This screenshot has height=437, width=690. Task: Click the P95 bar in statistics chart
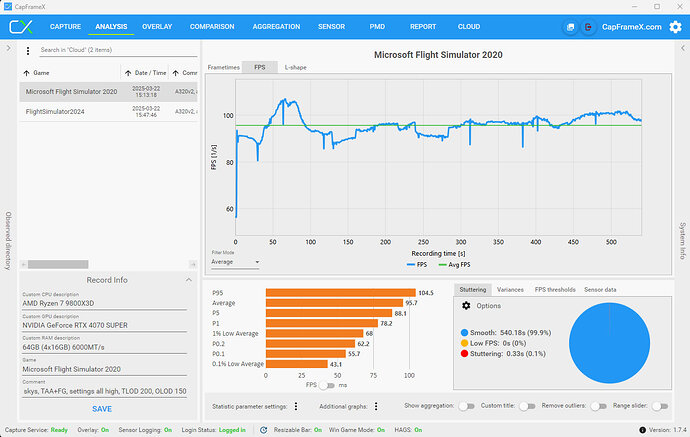tap(341, 293)
